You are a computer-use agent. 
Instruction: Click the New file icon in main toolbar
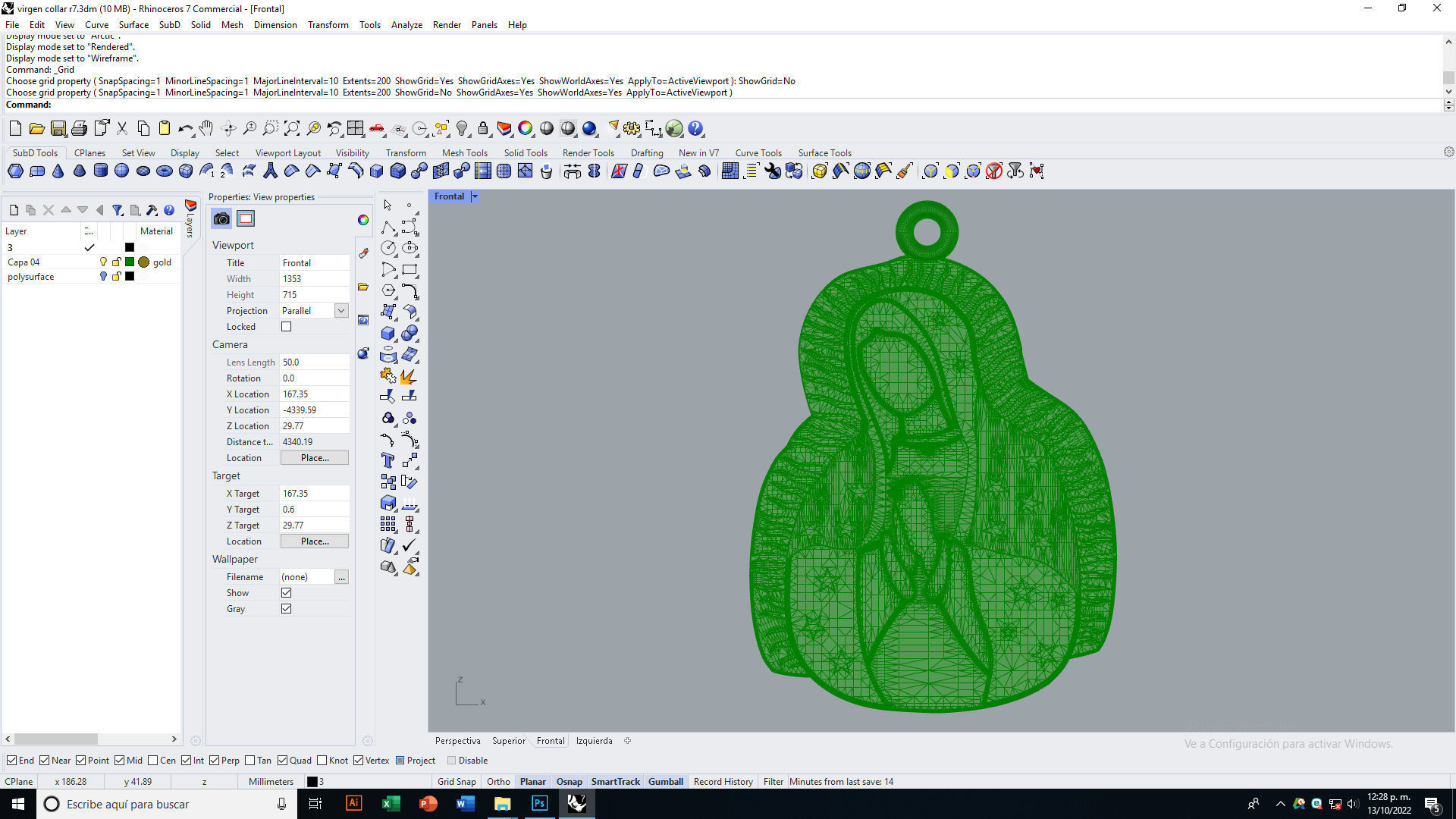click(15, 128)
